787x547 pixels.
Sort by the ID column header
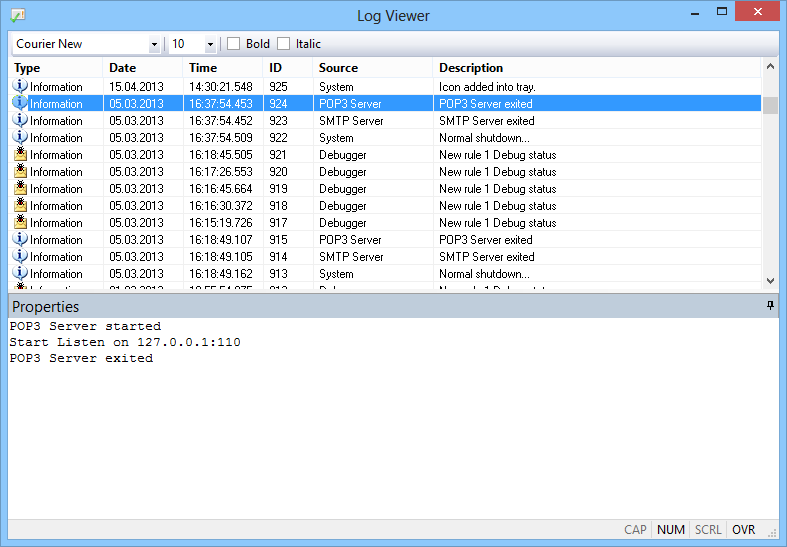pyautogui.click(x=288, y=68)
